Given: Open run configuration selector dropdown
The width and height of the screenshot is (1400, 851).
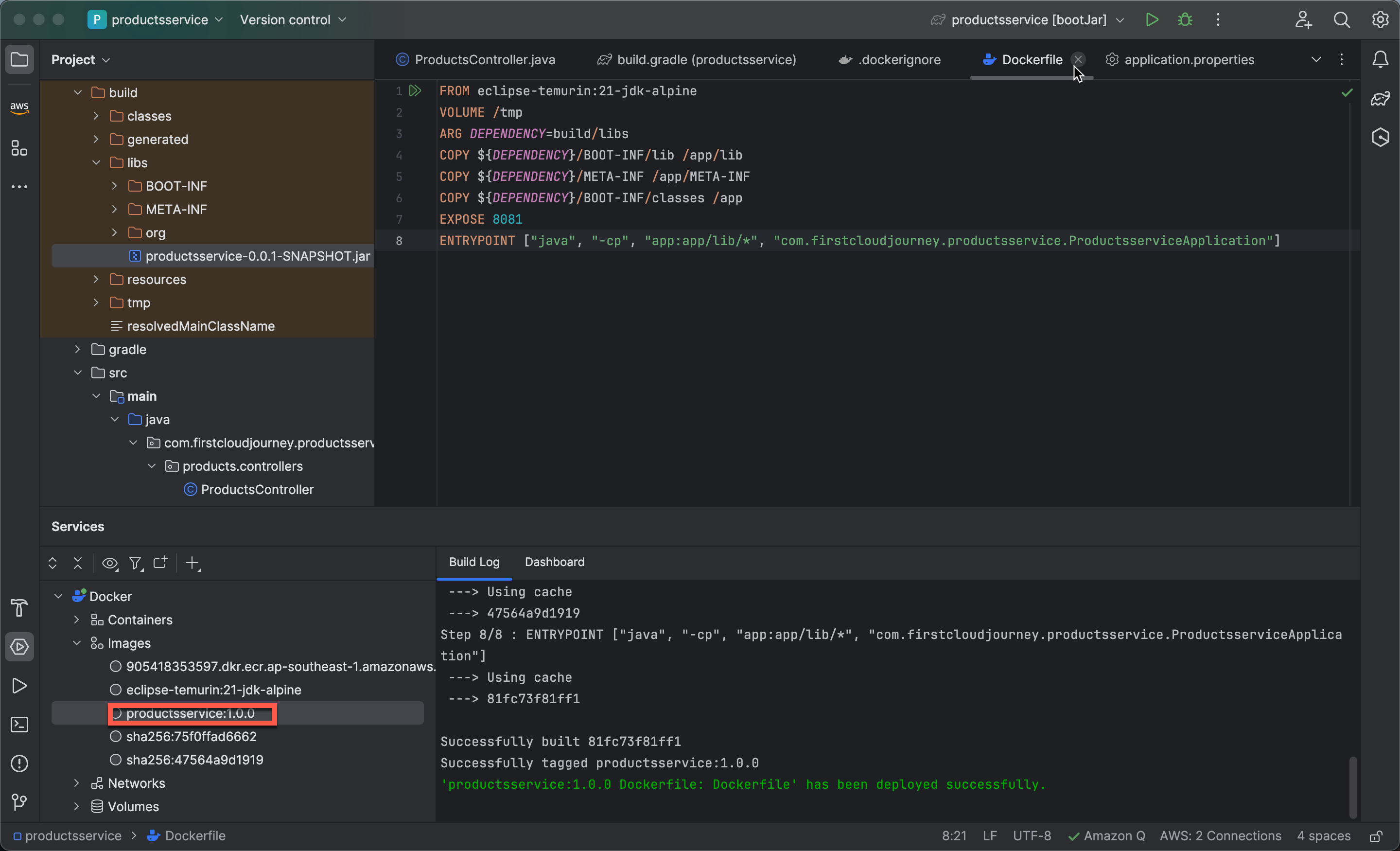Looking at the screenshot, I should click(x=1028, y=20).
